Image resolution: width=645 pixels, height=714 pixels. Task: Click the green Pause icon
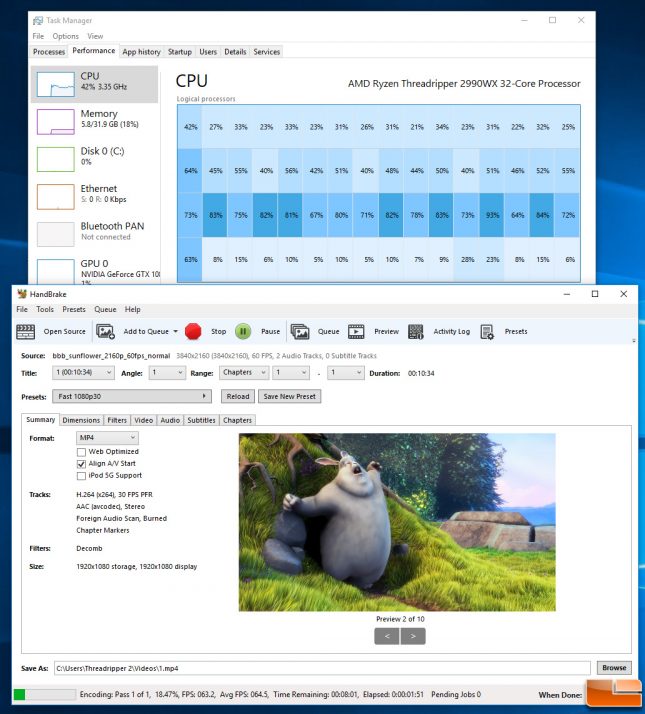pyautogui.click(x=243, y=332)
